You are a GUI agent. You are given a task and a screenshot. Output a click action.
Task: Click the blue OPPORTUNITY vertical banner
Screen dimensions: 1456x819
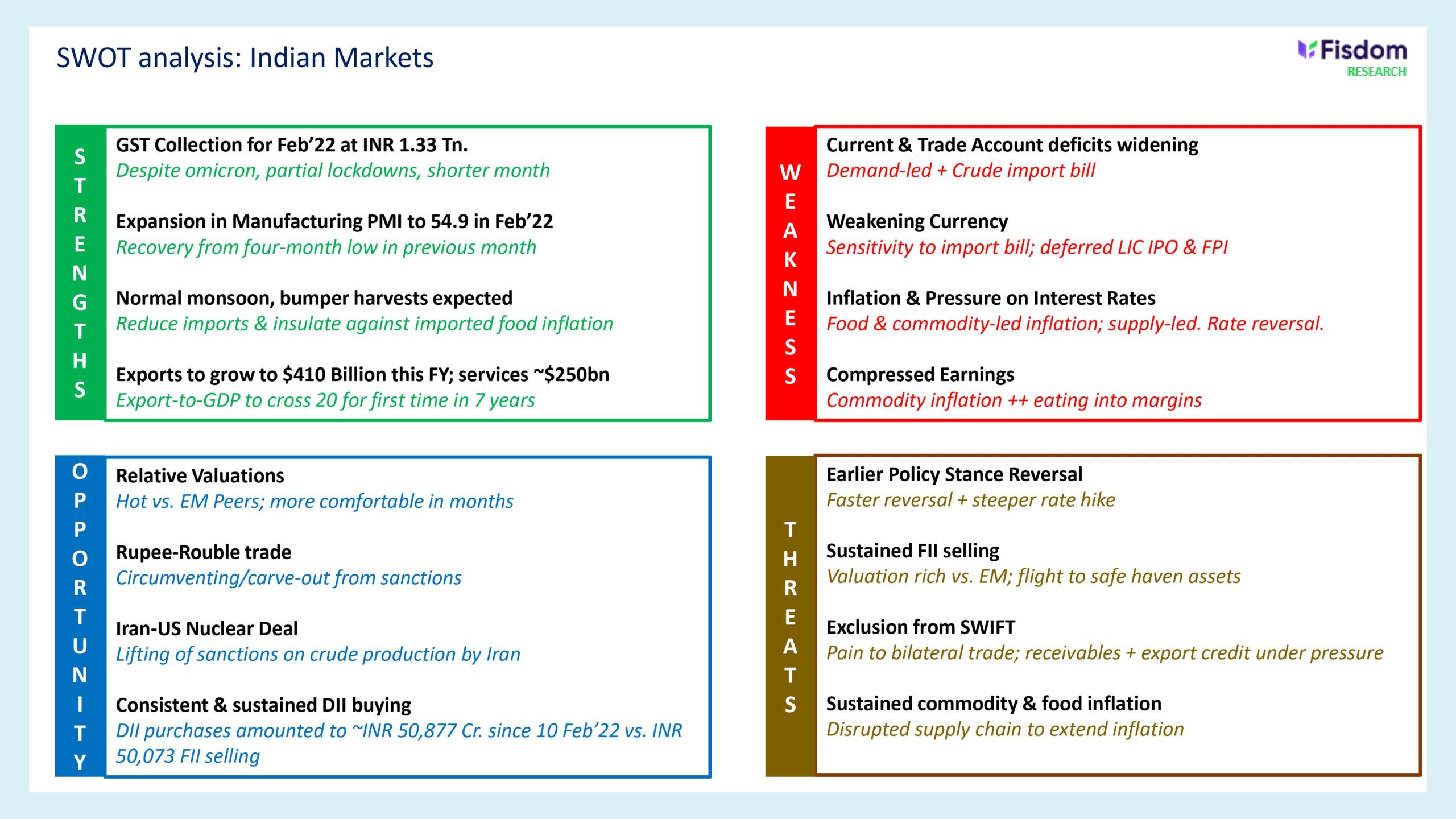coord(80,616)
